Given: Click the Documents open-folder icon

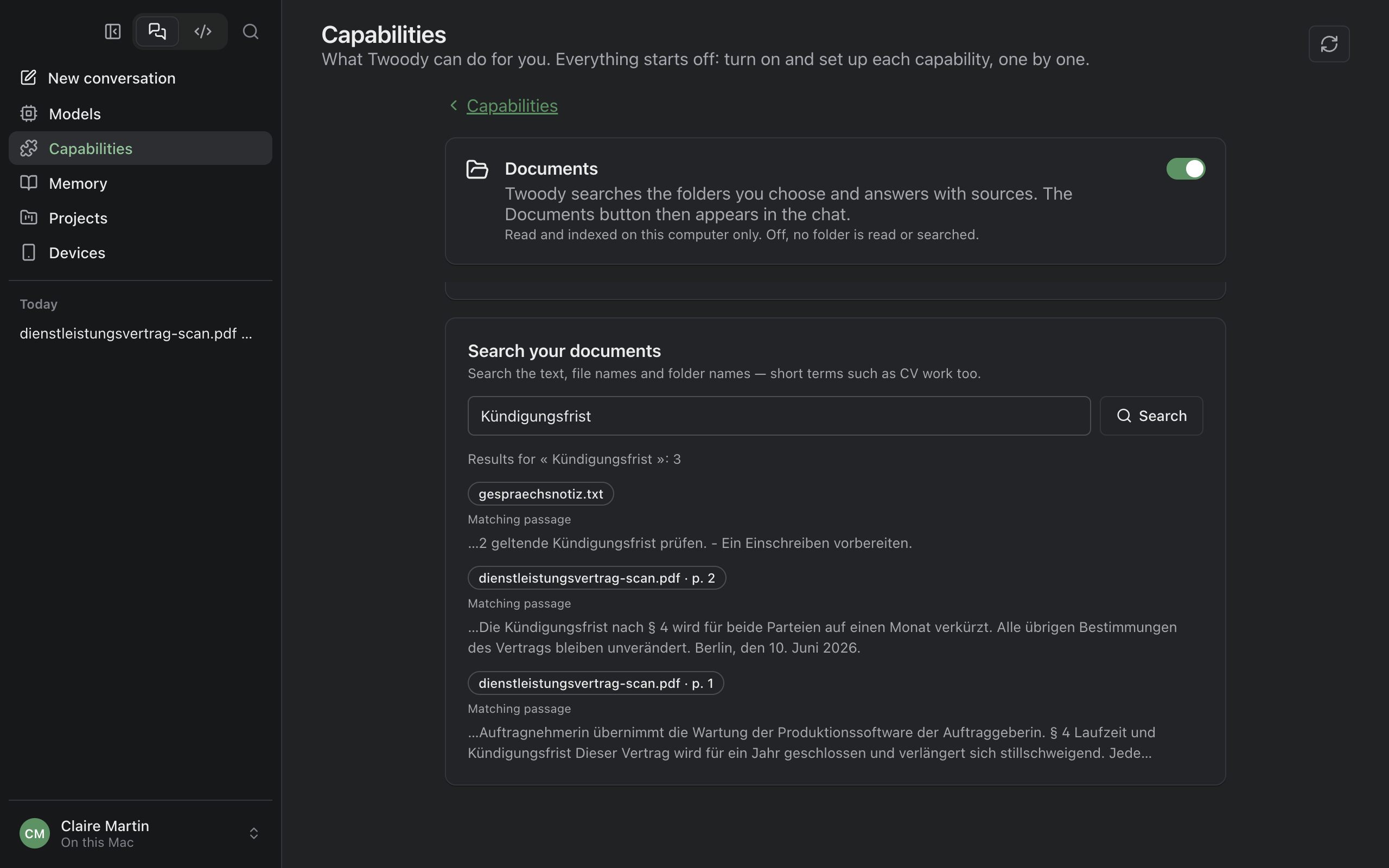Looking at the screenshot, I should 477,169.
